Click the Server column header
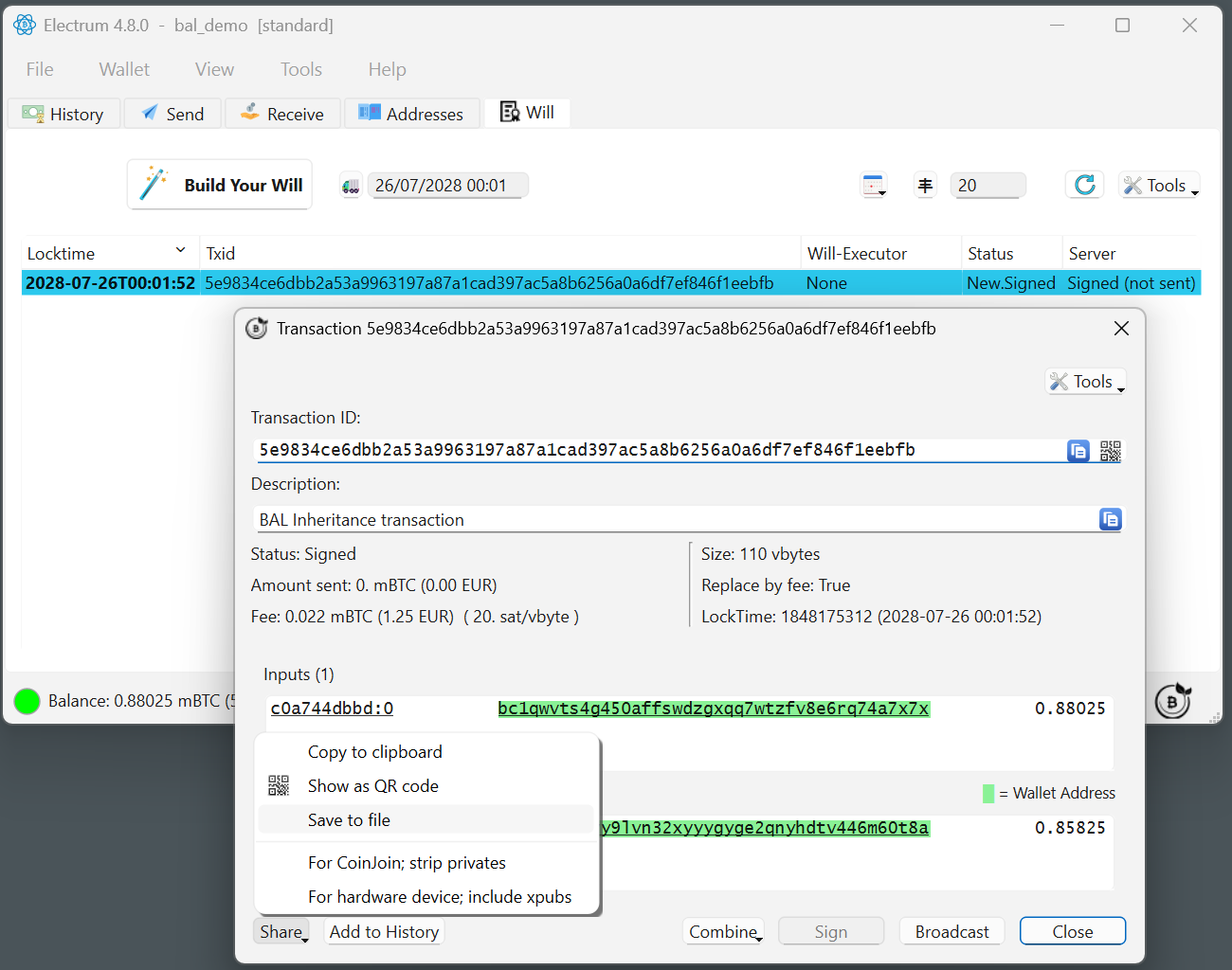This screenshot has height=970, width=1232. (1132, 254)
